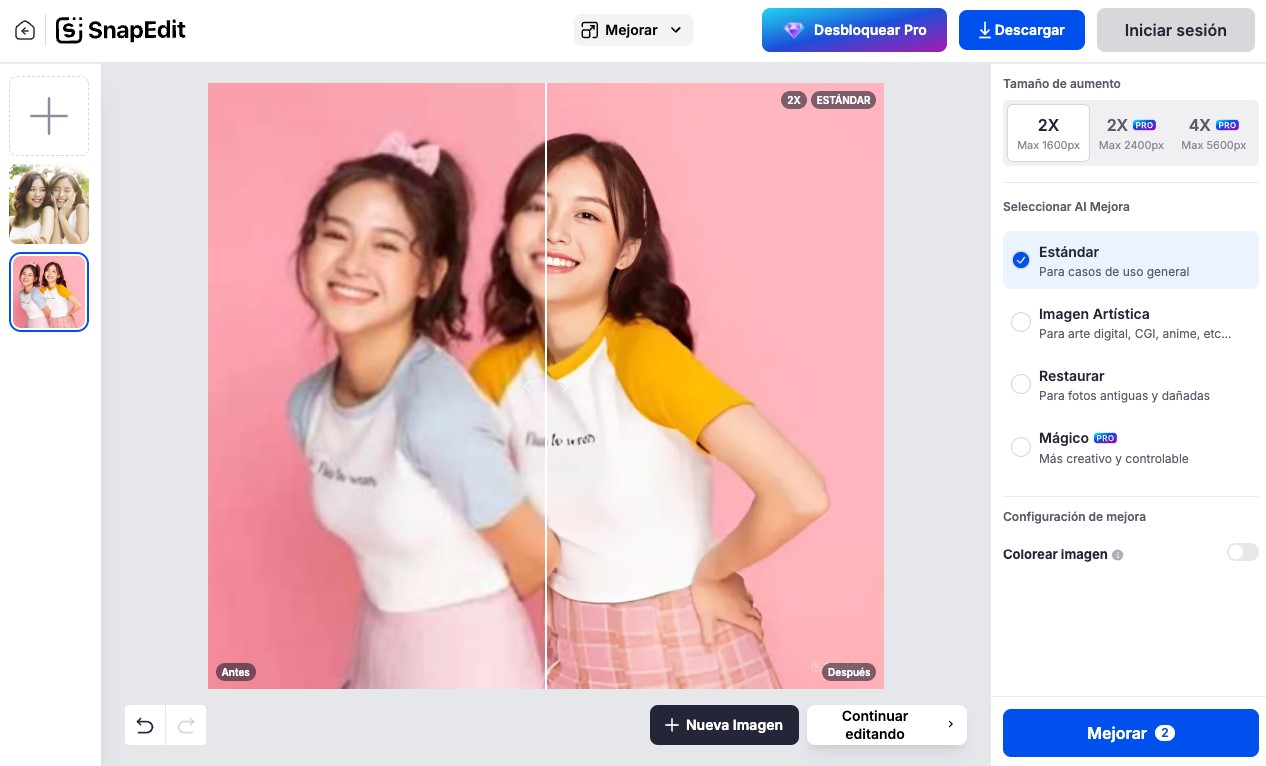Redo the last action

pos(186,726)
